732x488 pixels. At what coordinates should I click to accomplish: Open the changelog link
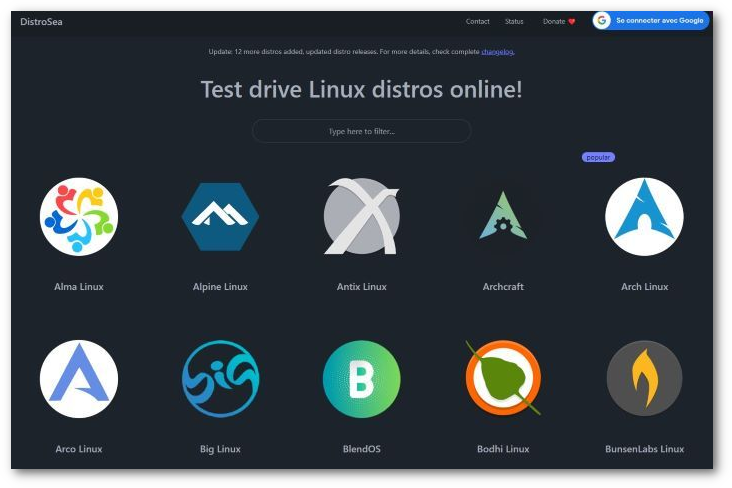click(x=498, y=52)
